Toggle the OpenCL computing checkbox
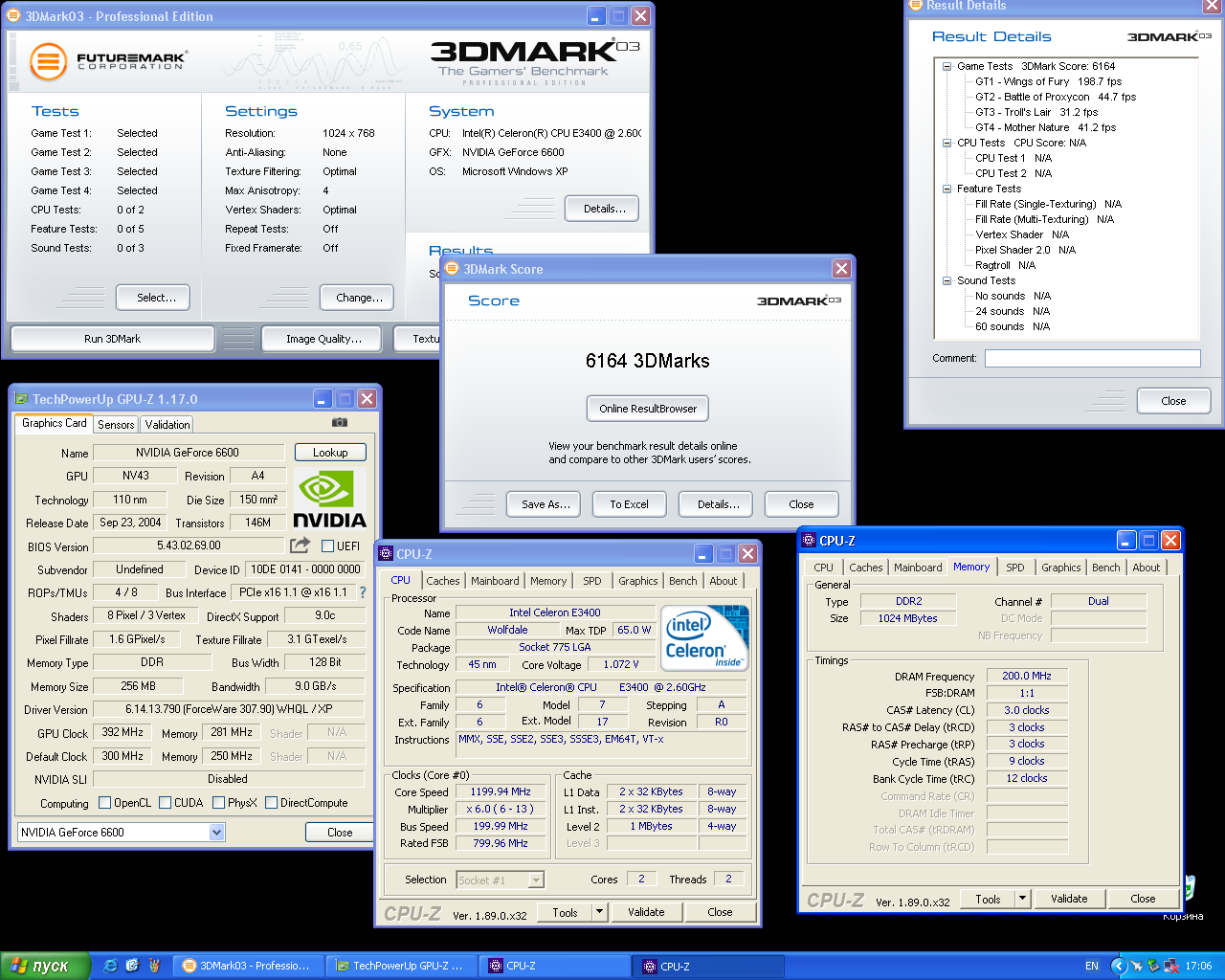Viewport: 1225px width, 980px height. coord(103,803)
